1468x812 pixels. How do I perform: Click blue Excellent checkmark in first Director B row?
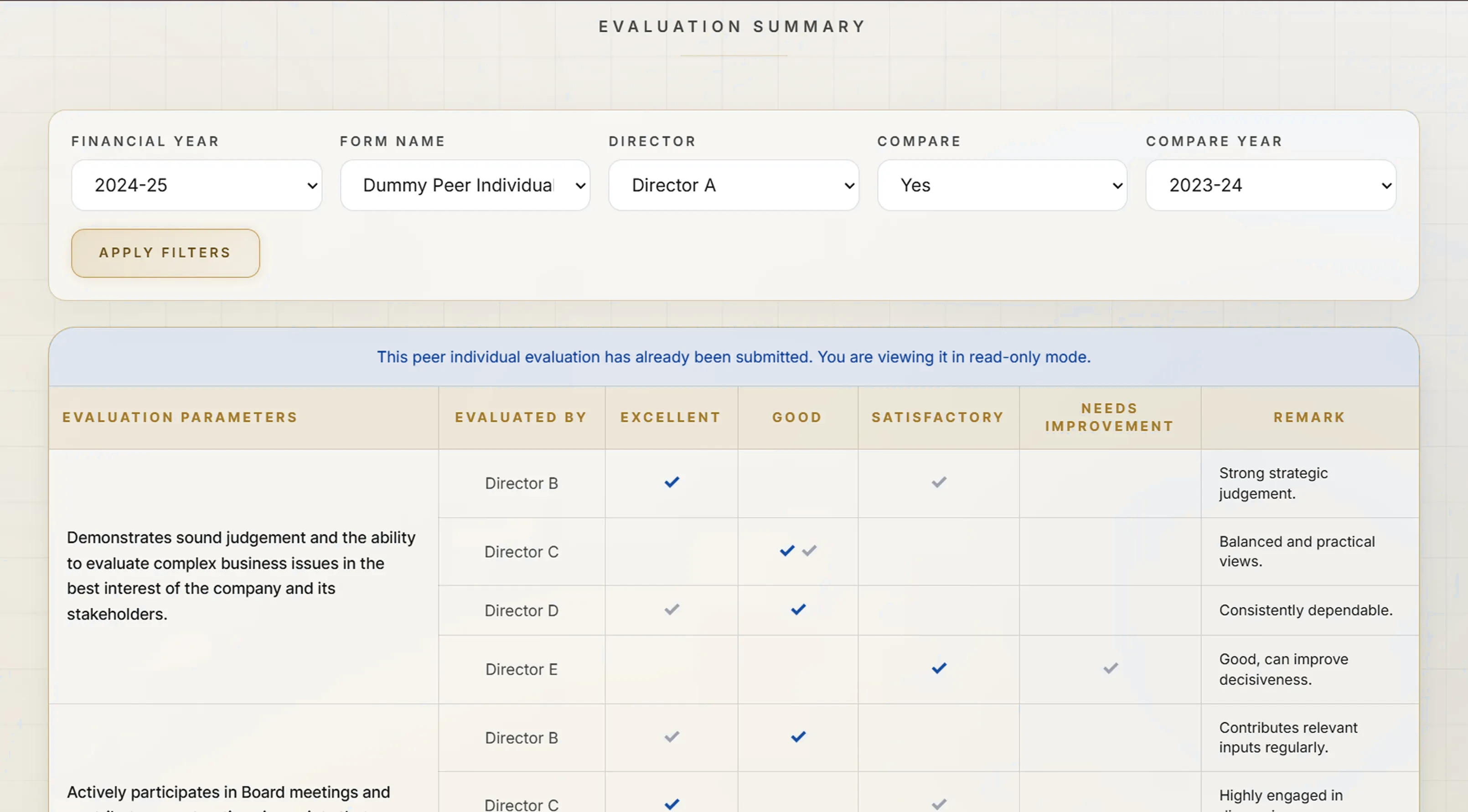coord(672,482)
